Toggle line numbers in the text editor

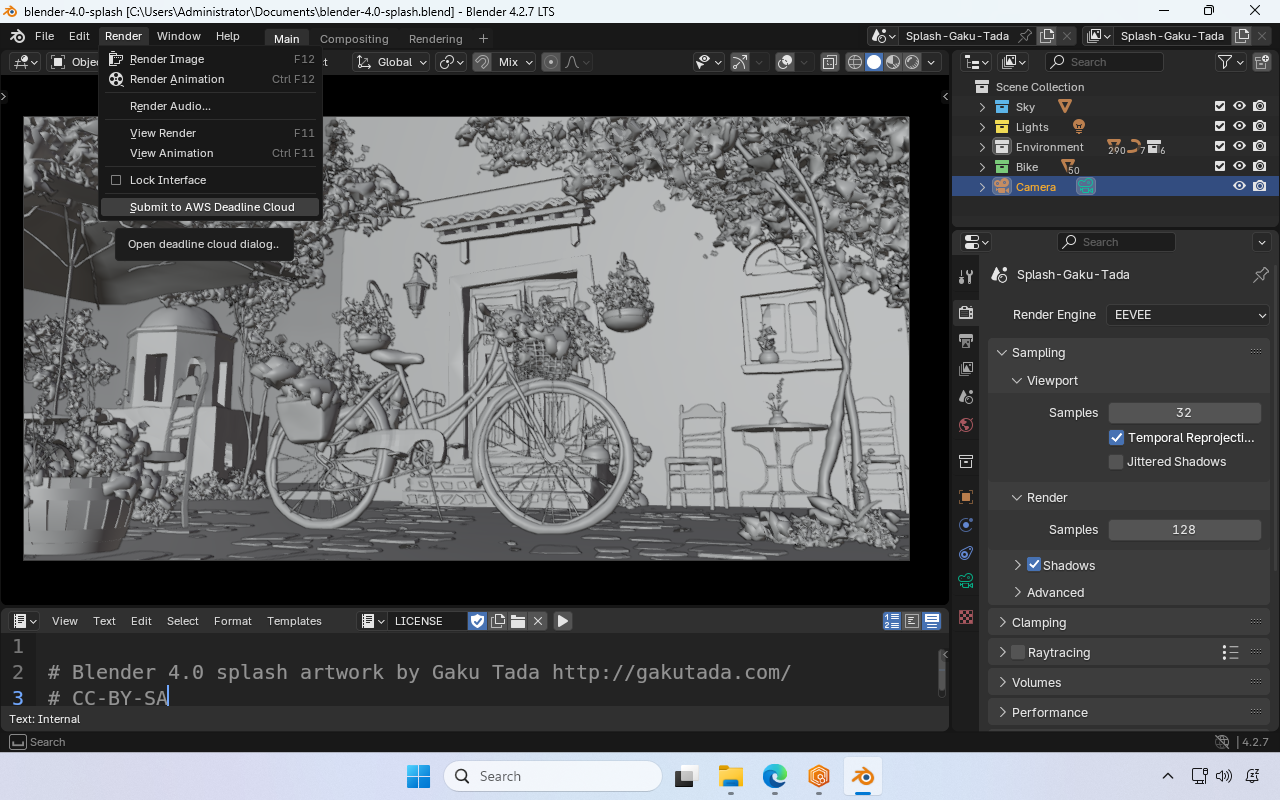pos(892,621)
